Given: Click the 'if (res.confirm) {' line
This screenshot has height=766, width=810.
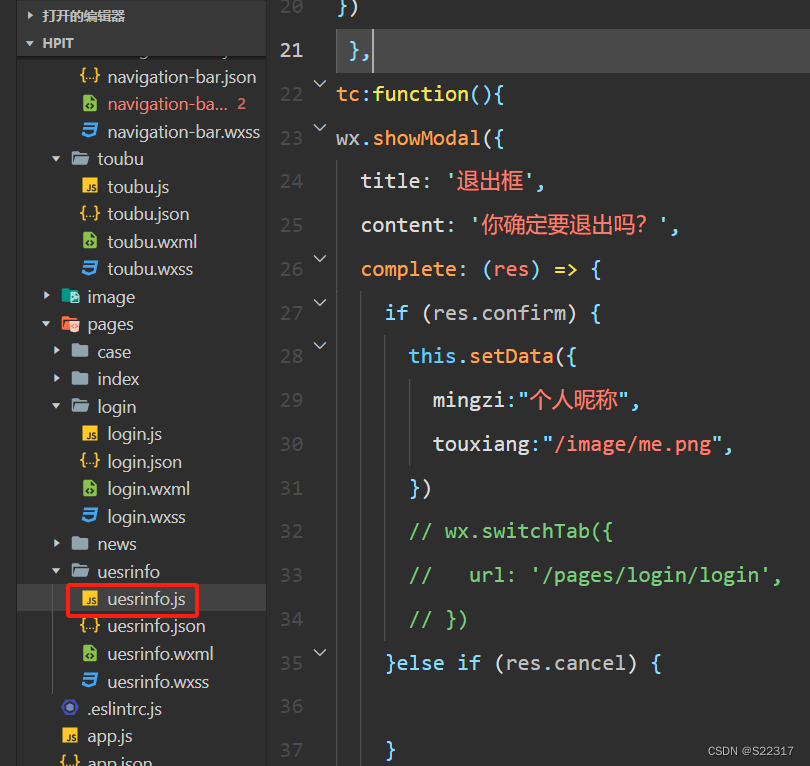Looking at the screenshot, I should (x=493, y=313).
